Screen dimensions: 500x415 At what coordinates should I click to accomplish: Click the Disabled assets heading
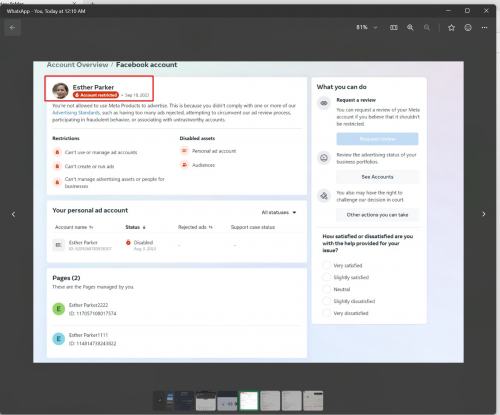[197, 138]
